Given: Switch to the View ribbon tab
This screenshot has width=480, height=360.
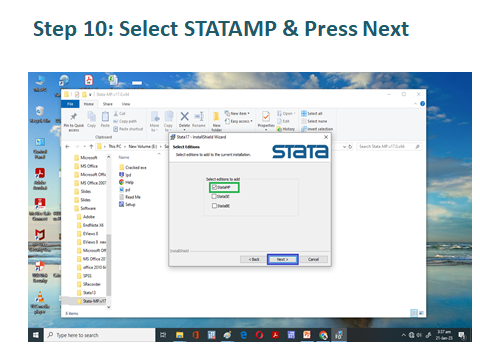Looking at the screenshot, I should click(x=126, y=104).
